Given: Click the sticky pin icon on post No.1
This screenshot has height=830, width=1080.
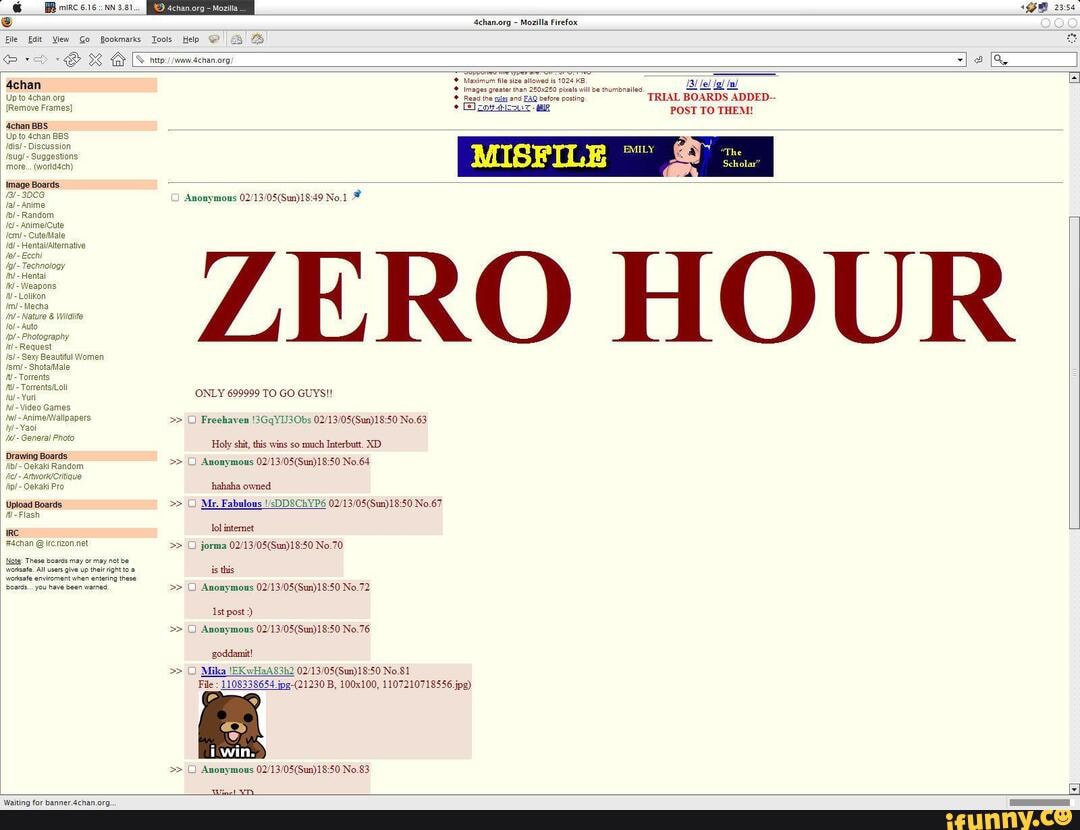Looking at the screenshot, I should [x=357, y=195].
